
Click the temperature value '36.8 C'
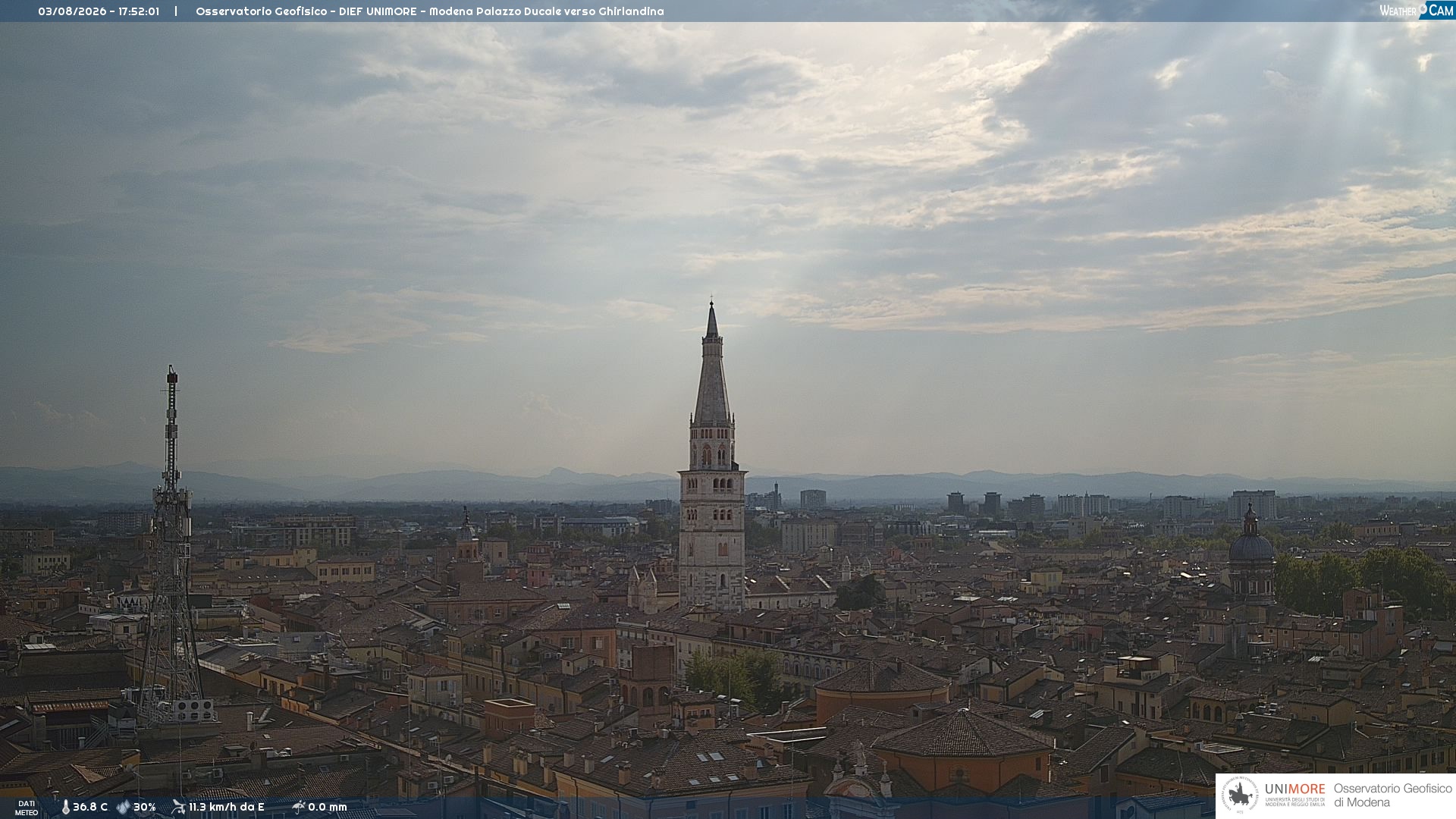(90, 807)
